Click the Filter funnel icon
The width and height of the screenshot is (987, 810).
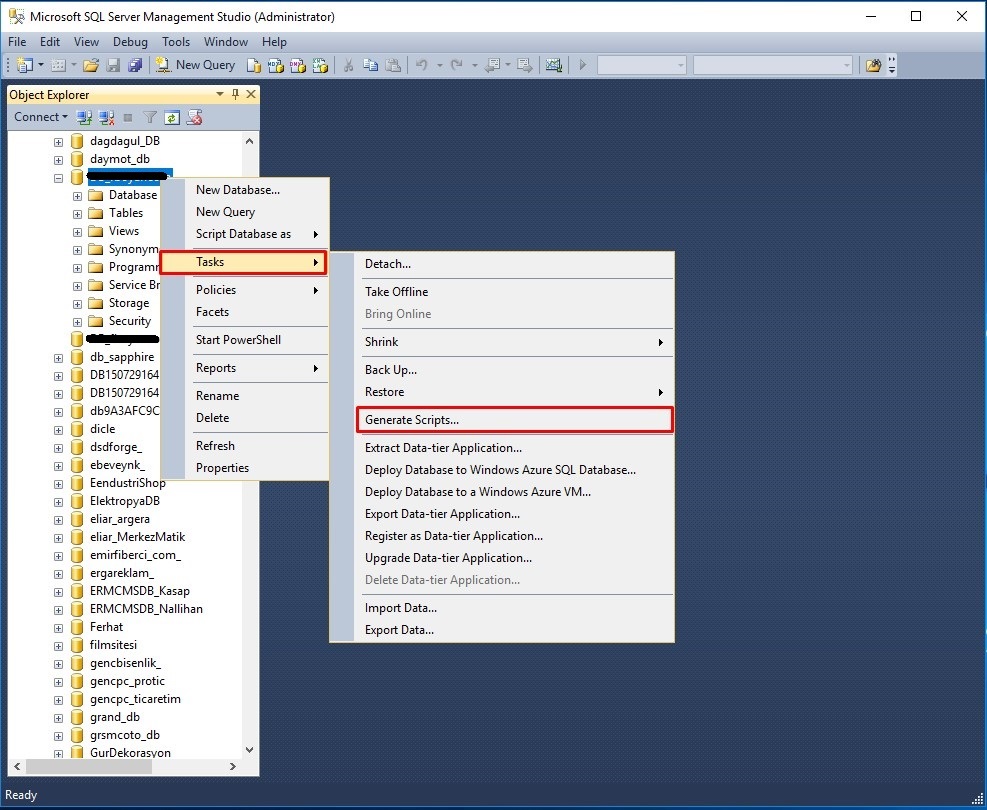tap(150, 117)
